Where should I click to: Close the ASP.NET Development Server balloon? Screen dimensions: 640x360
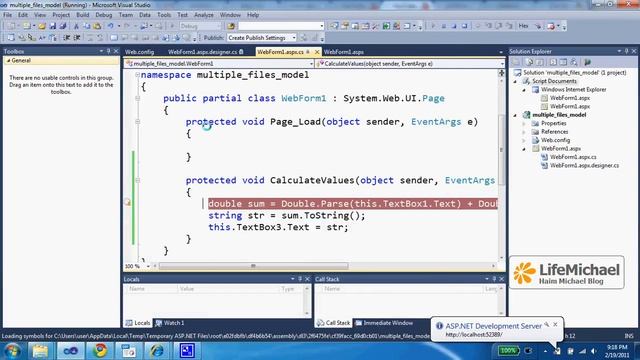[x=556, y=324]
